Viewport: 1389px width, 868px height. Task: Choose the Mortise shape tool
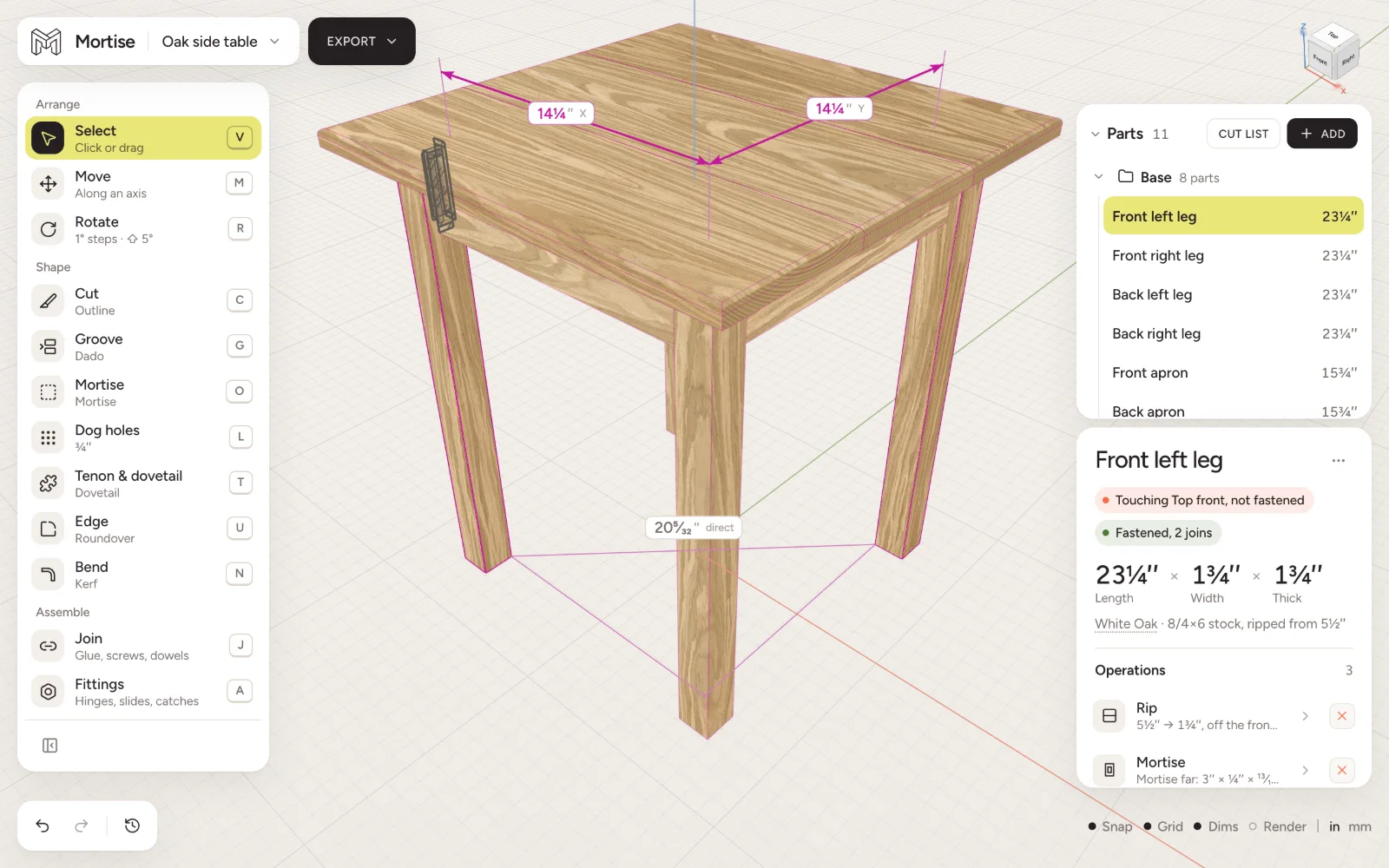[143, 392]
